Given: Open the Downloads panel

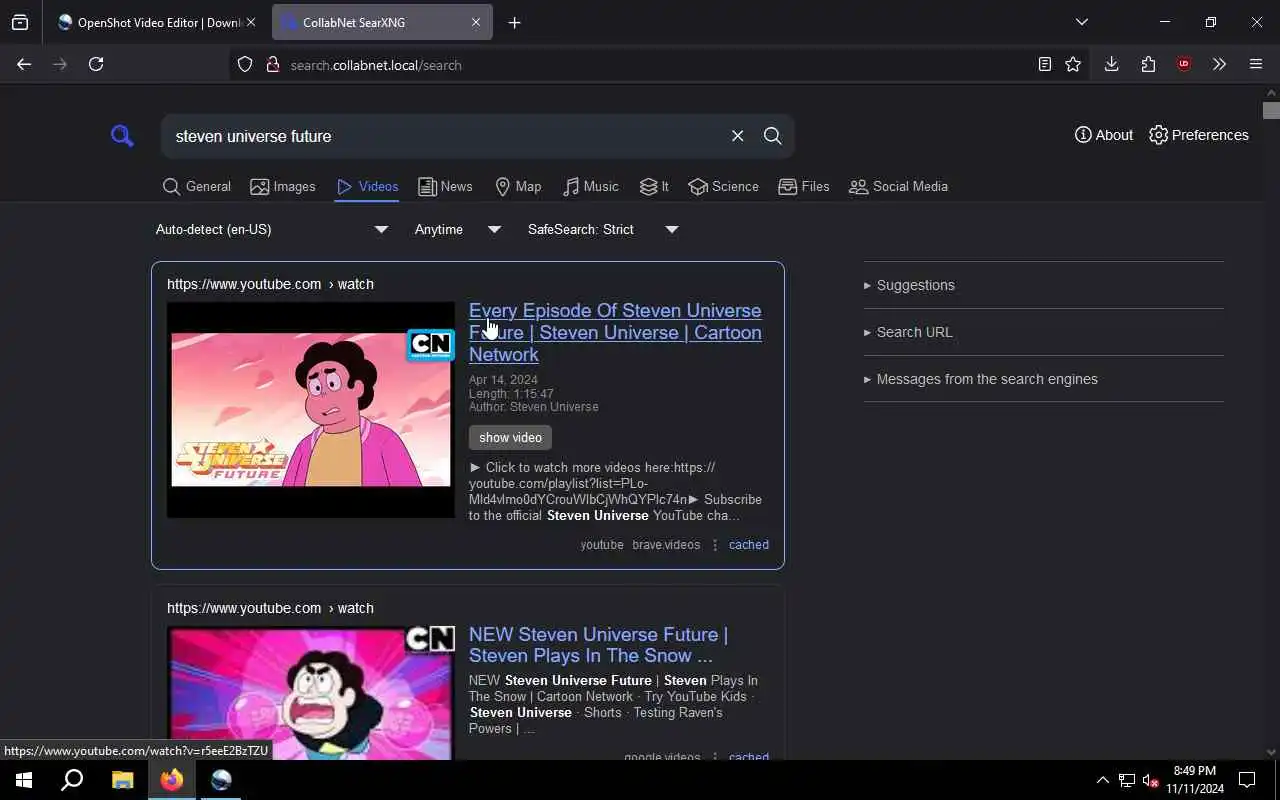Looking at the screenshot, I should coord(1111,64).
